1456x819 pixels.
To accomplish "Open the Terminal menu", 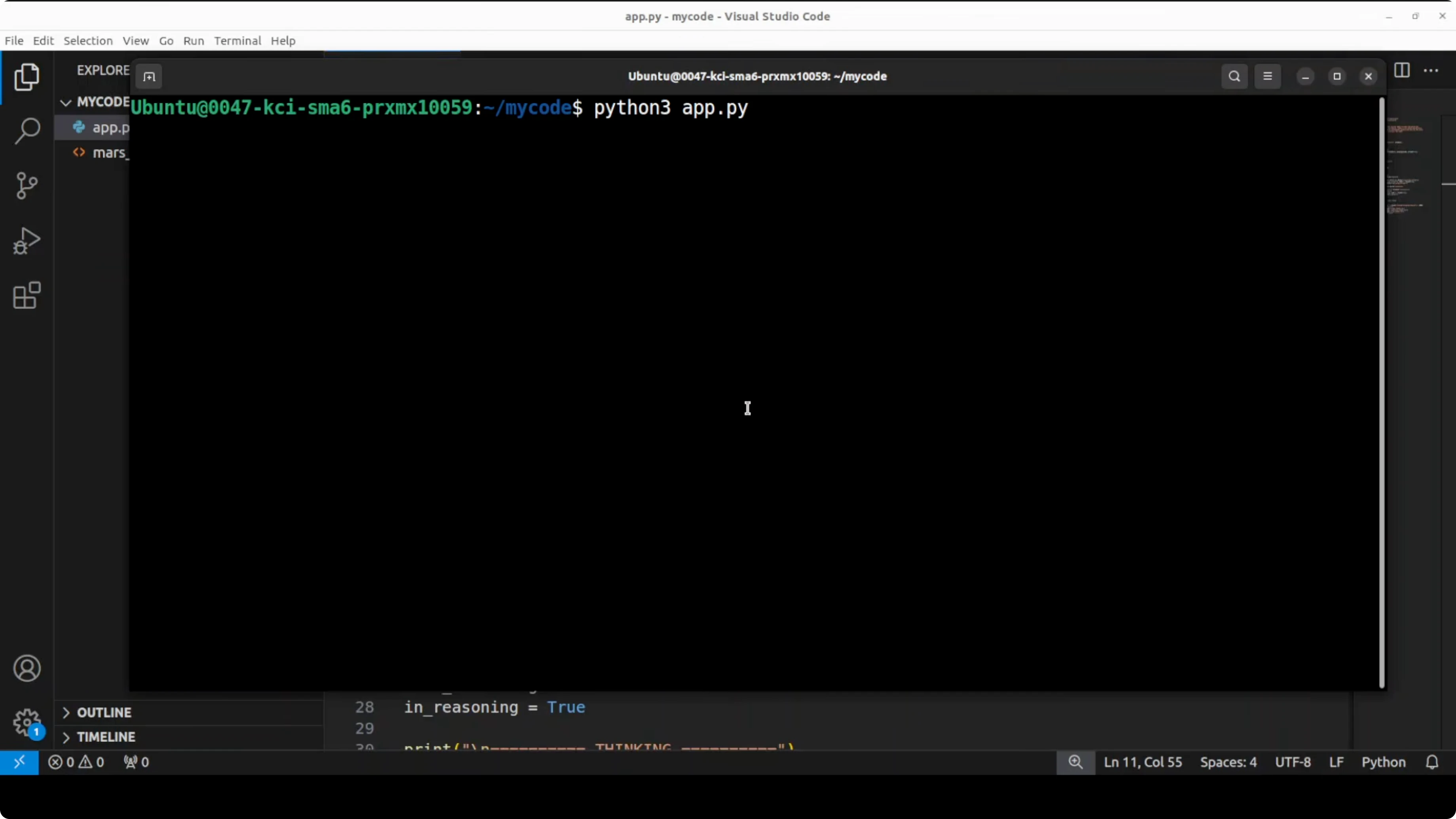I will (x=237, y=41).
